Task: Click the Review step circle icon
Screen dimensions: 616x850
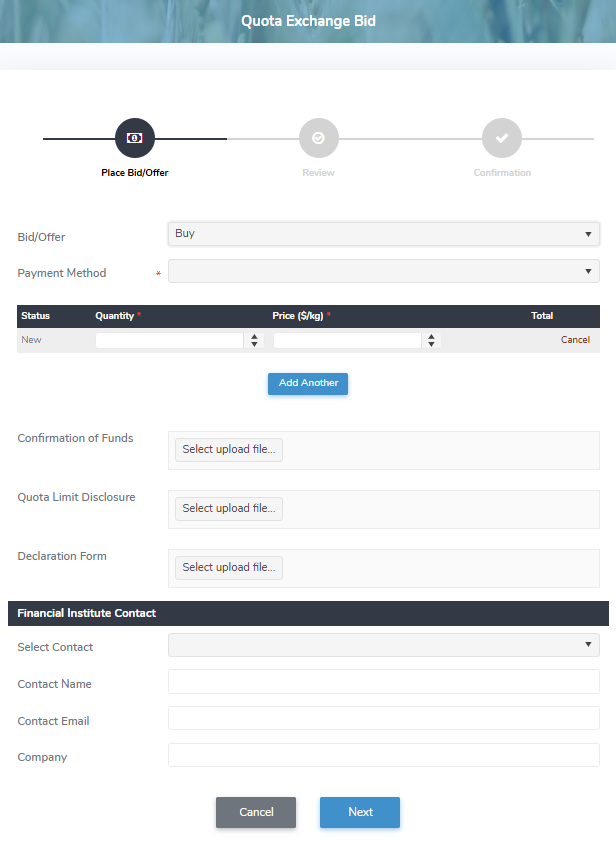Action: coord(318,138)
